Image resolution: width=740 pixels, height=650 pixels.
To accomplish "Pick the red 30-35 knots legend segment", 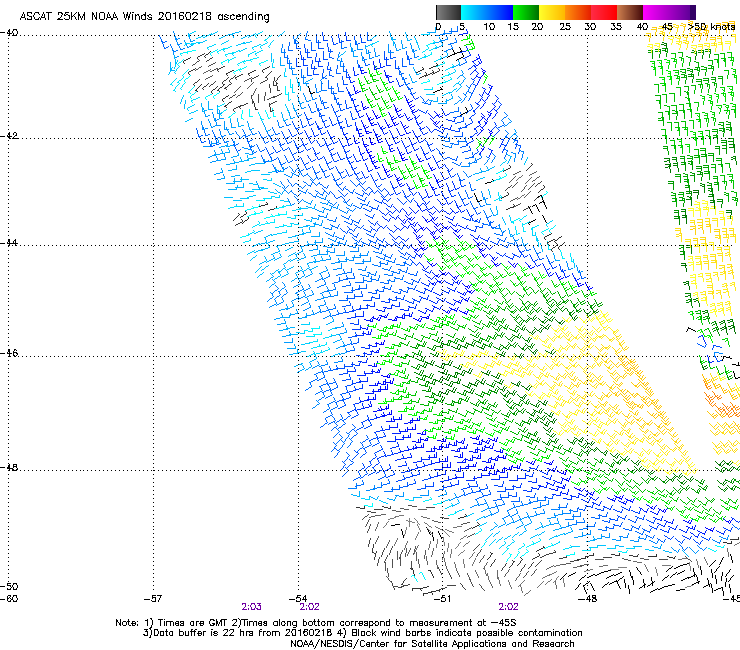I will (x=604, y=12).
